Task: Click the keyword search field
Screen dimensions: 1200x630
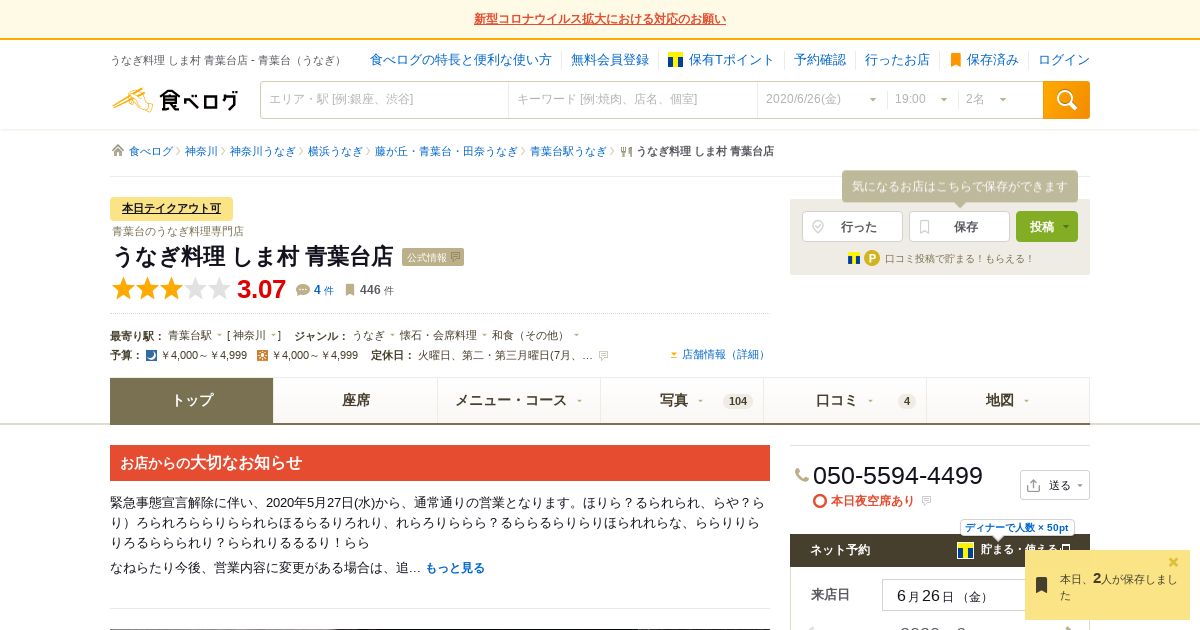Action: coord(632,100)
